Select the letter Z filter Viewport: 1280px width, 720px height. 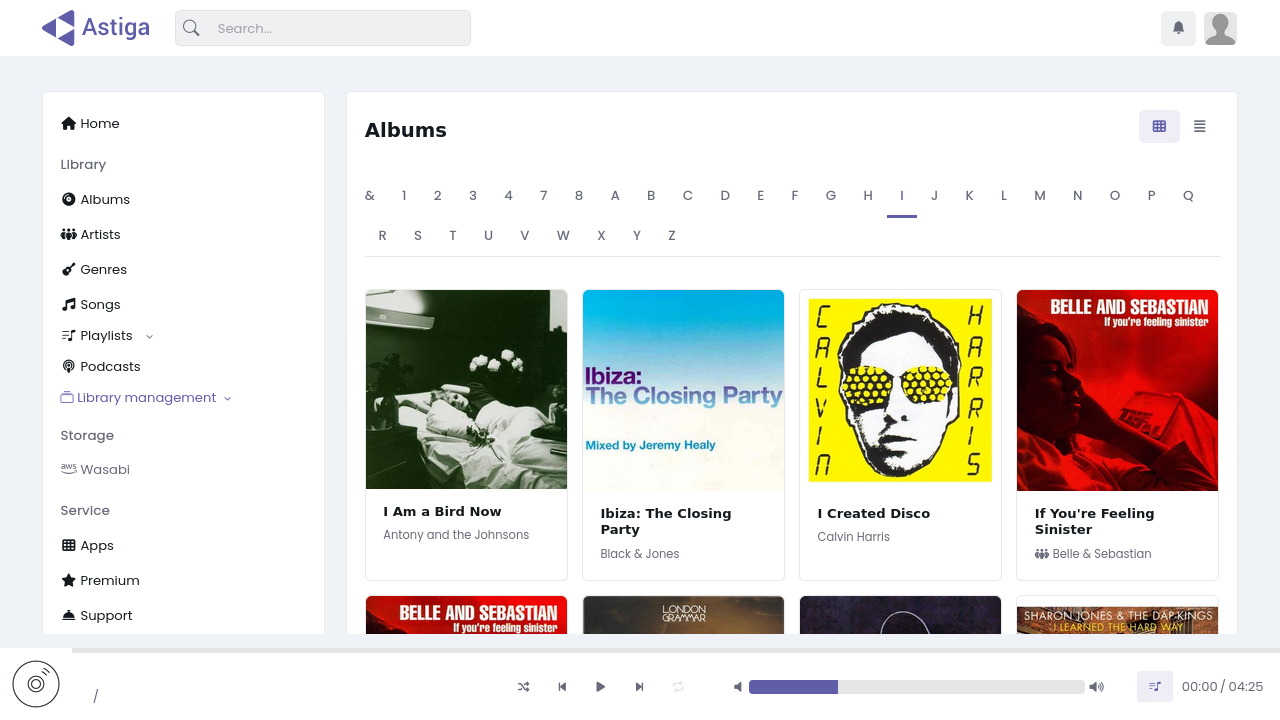click(671, 235)
